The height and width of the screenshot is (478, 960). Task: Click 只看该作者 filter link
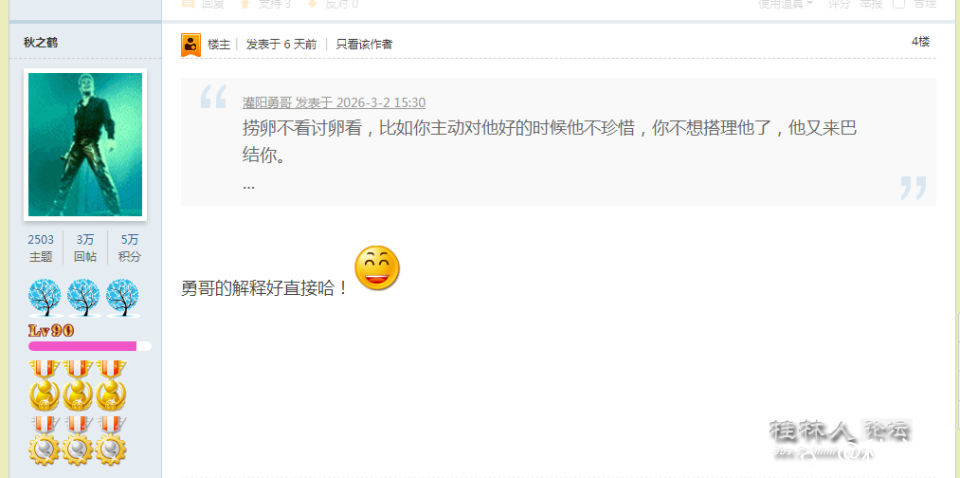[364, 44]
